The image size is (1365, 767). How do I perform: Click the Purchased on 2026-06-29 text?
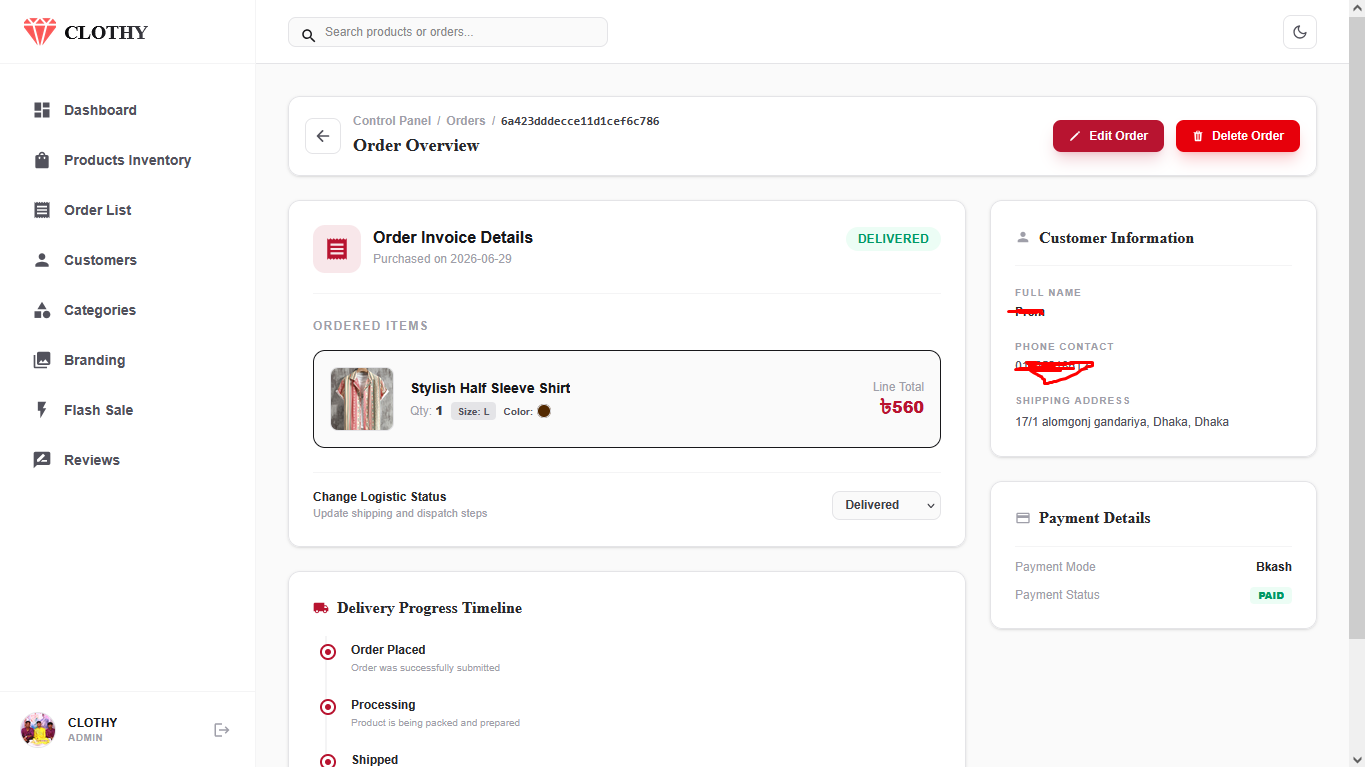tap(443, 259)
